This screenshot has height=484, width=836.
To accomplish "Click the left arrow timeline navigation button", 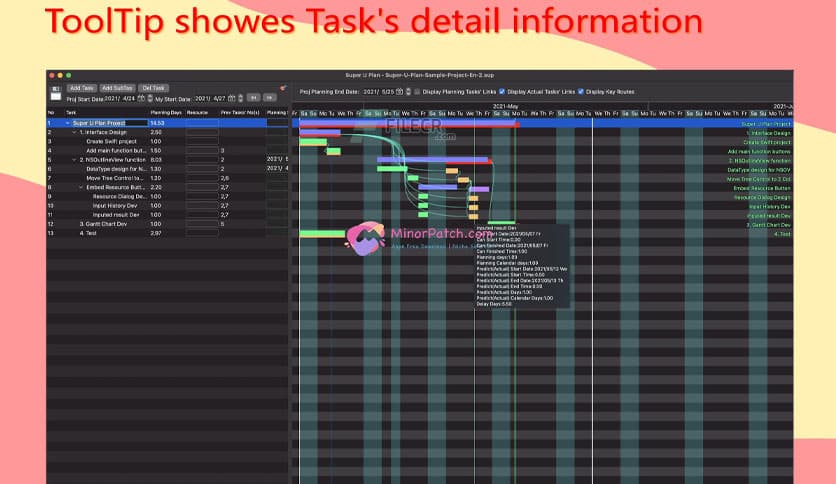I will click(254, 99).
